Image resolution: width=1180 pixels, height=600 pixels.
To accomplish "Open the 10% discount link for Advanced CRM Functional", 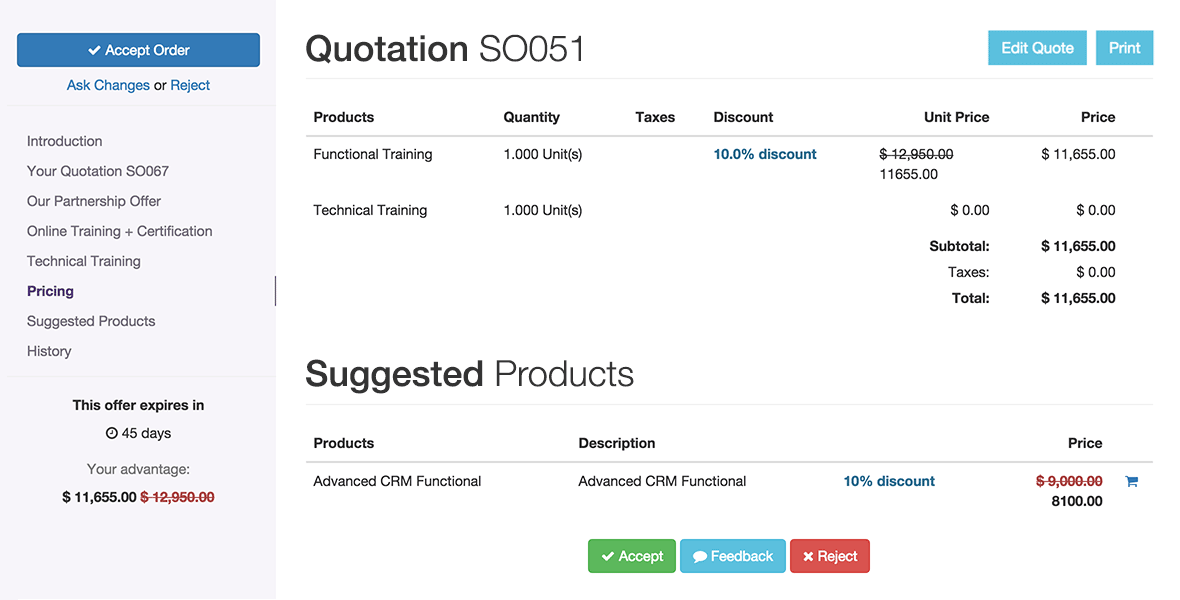I will pos(888,481).
